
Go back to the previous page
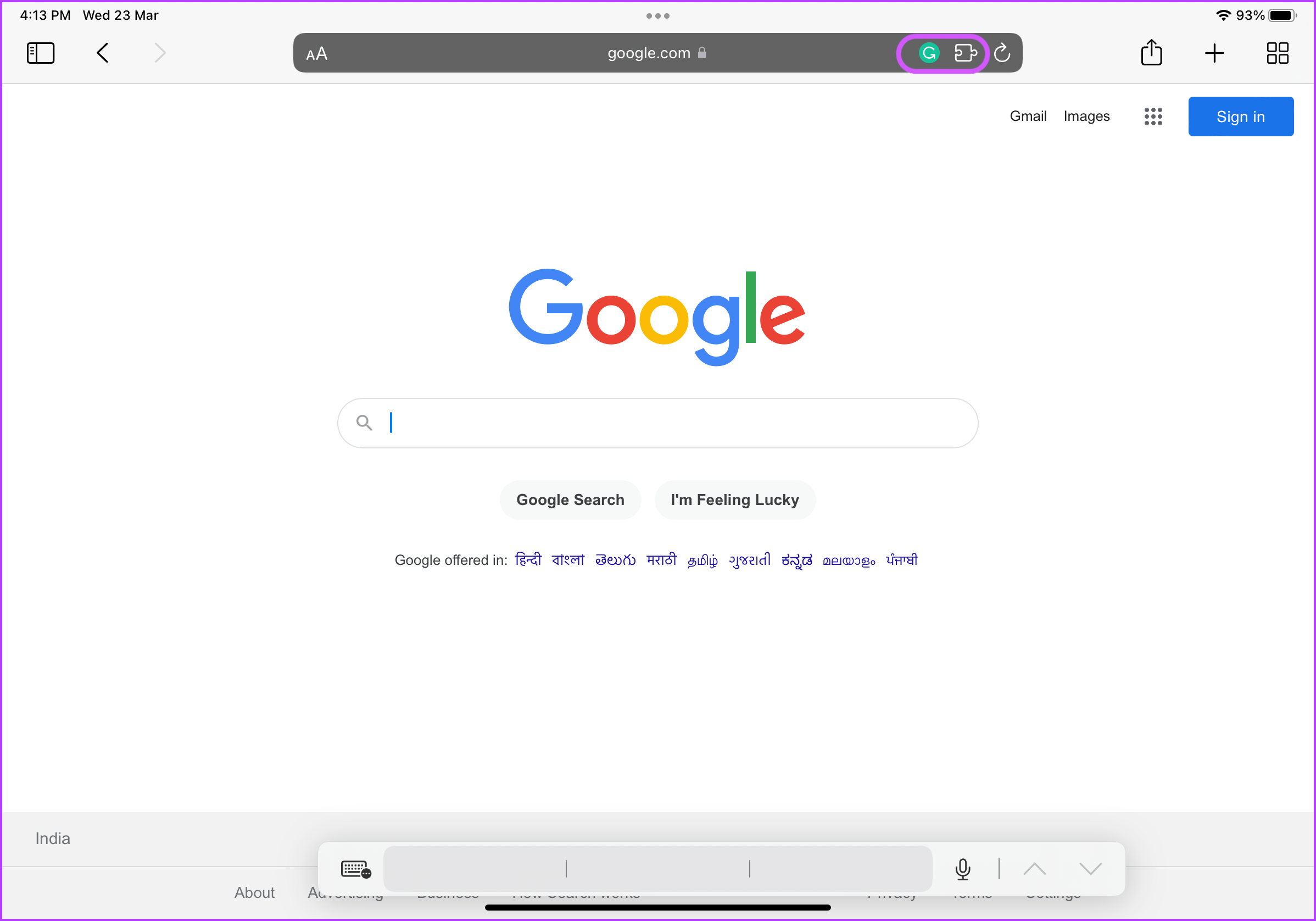(x=103, y=53)
